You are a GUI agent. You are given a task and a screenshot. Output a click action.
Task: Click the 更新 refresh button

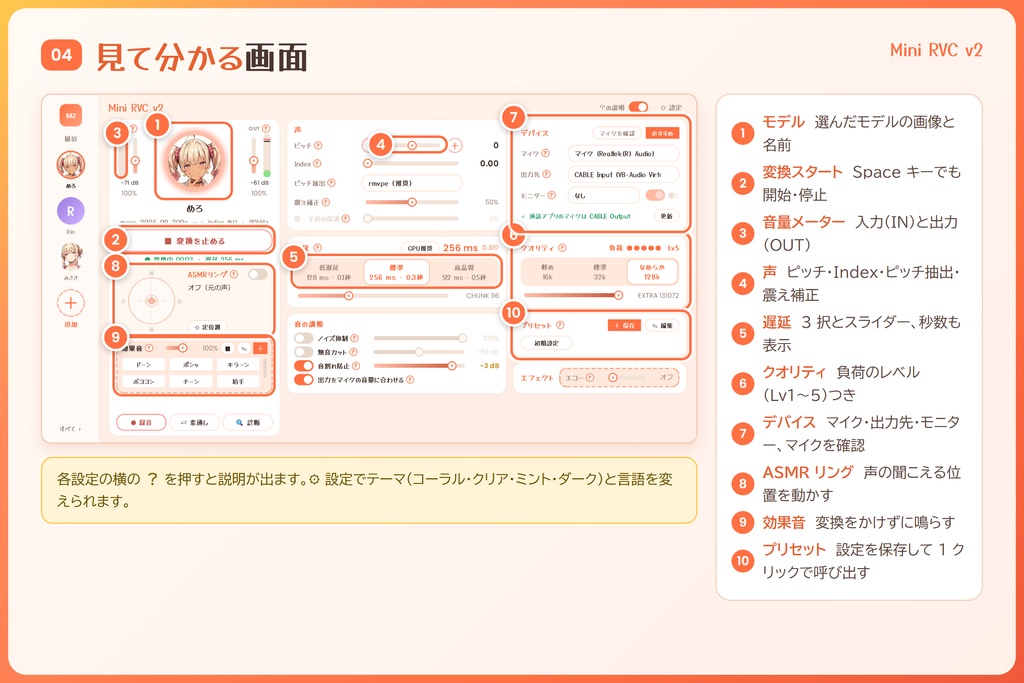pyautogui.click(x=666, y=216)
